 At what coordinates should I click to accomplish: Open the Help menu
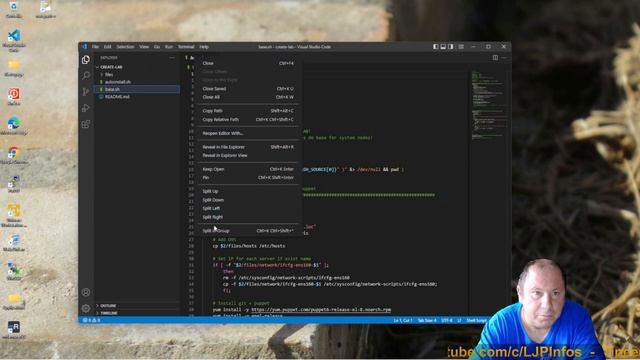(204, 47)
